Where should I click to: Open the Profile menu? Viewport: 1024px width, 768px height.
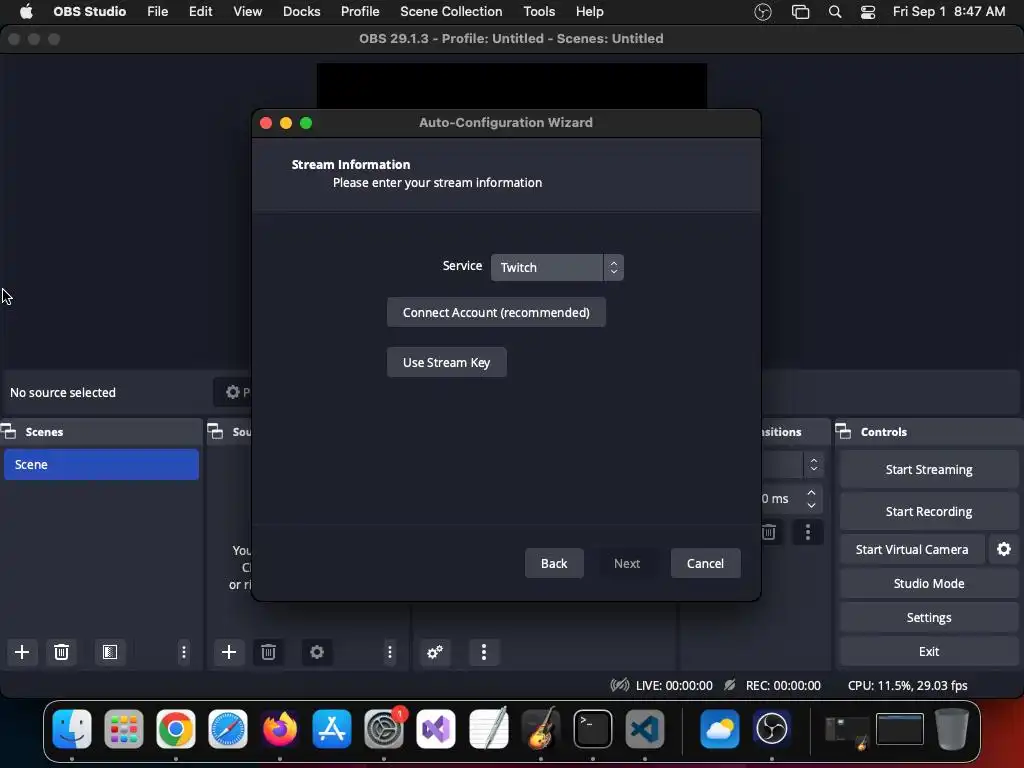pyautogui.click(x=360, y=12)
